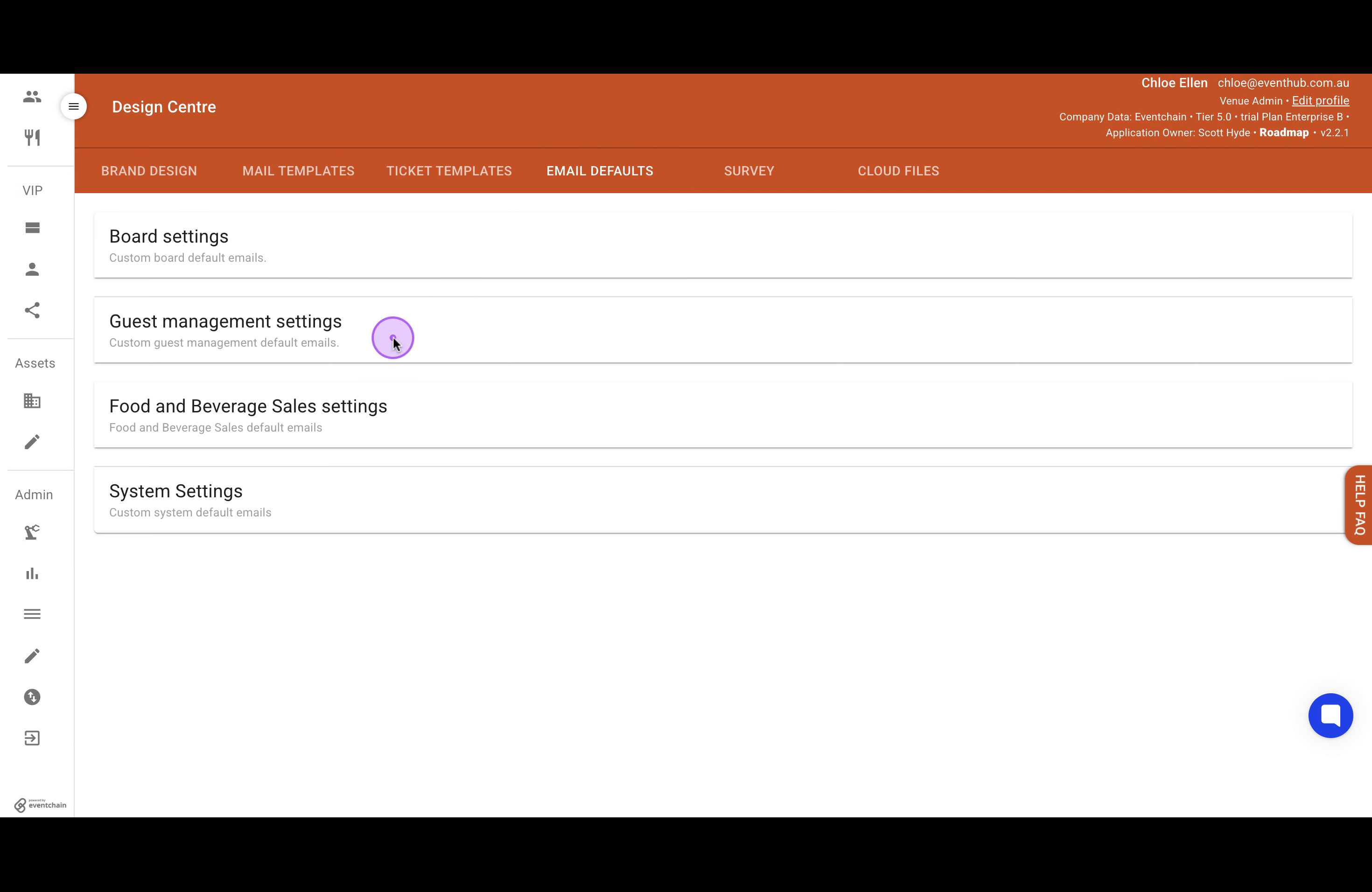This screenshot has height=892, width=1372.
Task: Click the Admin list lines icon
Action: (x=32, y=614)
